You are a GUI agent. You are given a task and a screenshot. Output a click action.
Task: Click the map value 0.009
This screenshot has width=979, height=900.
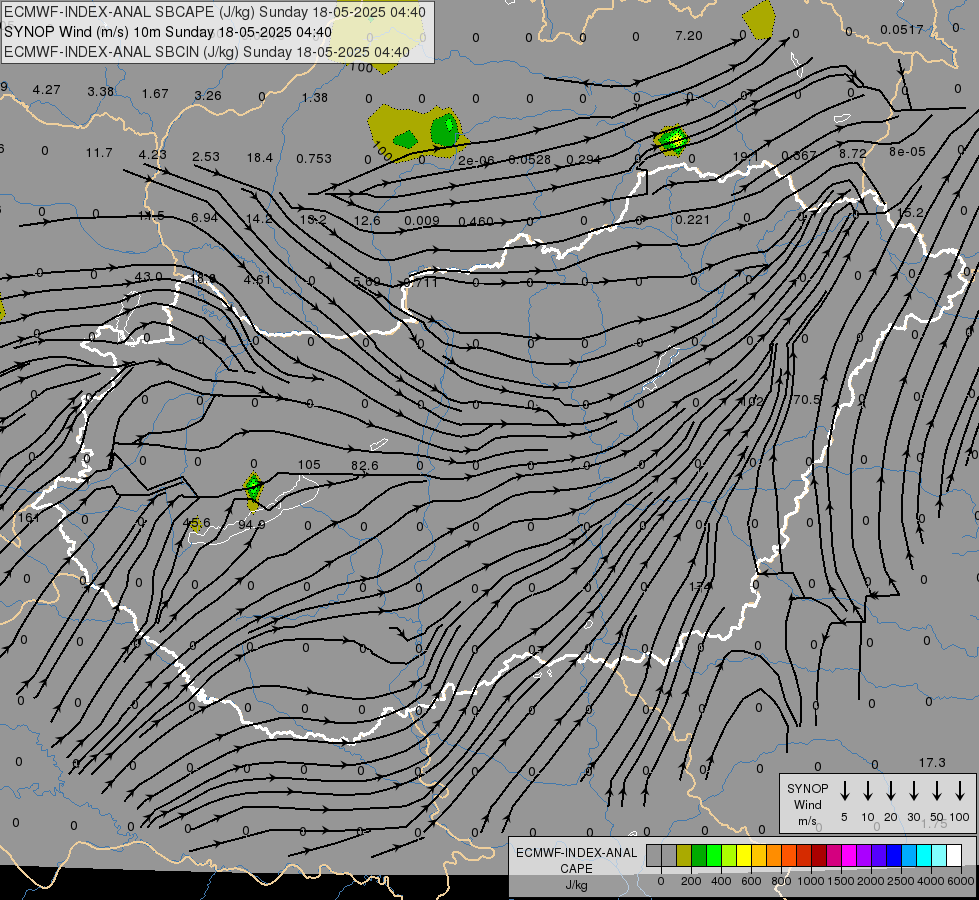pyautogui.click(x=421, y=220)
